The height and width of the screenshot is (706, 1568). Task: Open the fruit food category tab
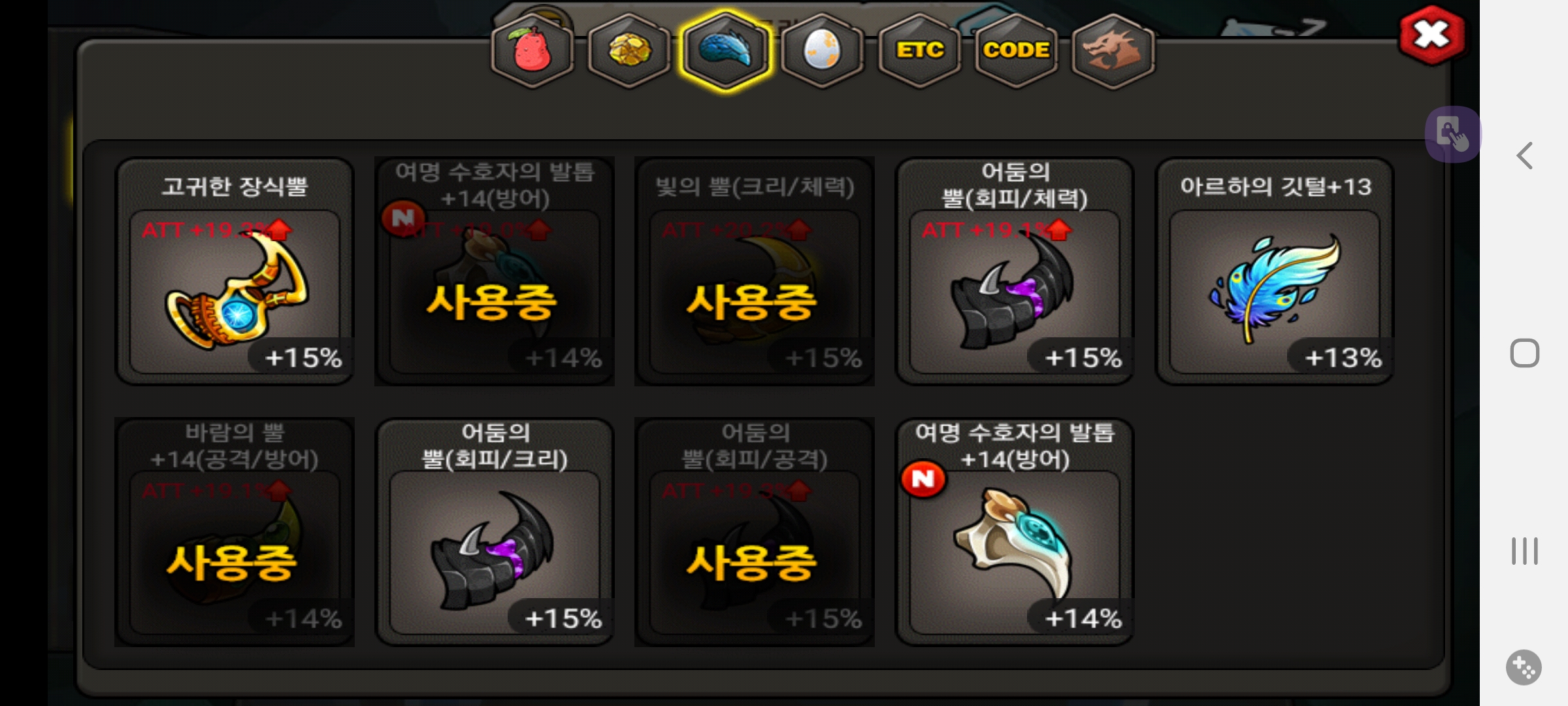(x=532, y=50)
